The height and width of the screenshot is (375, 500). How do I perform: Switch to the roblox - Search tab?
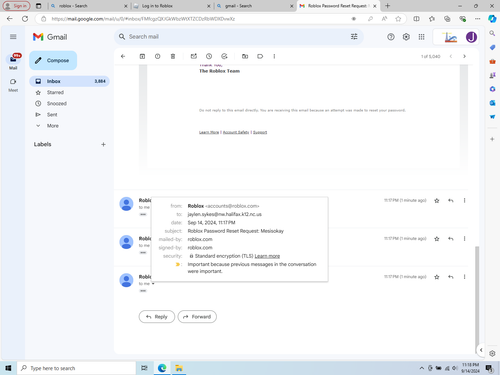[x=88, y=6]
